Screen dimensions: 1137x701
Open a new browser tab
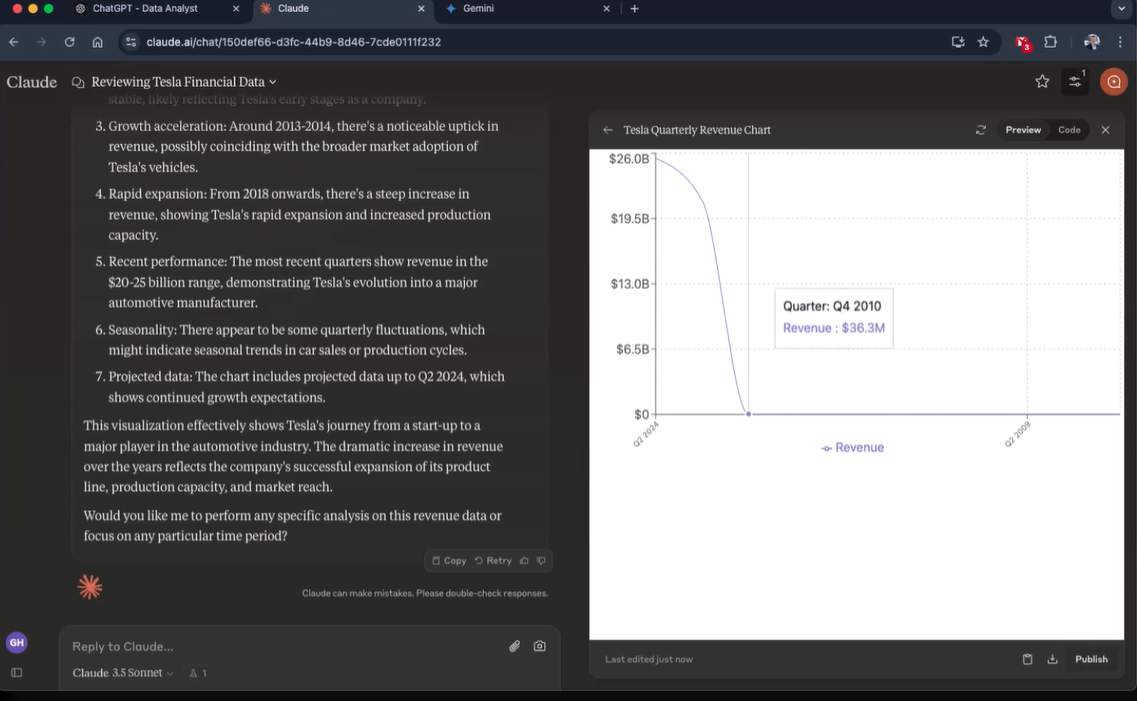pyautogui.click(x=634, y=9)
